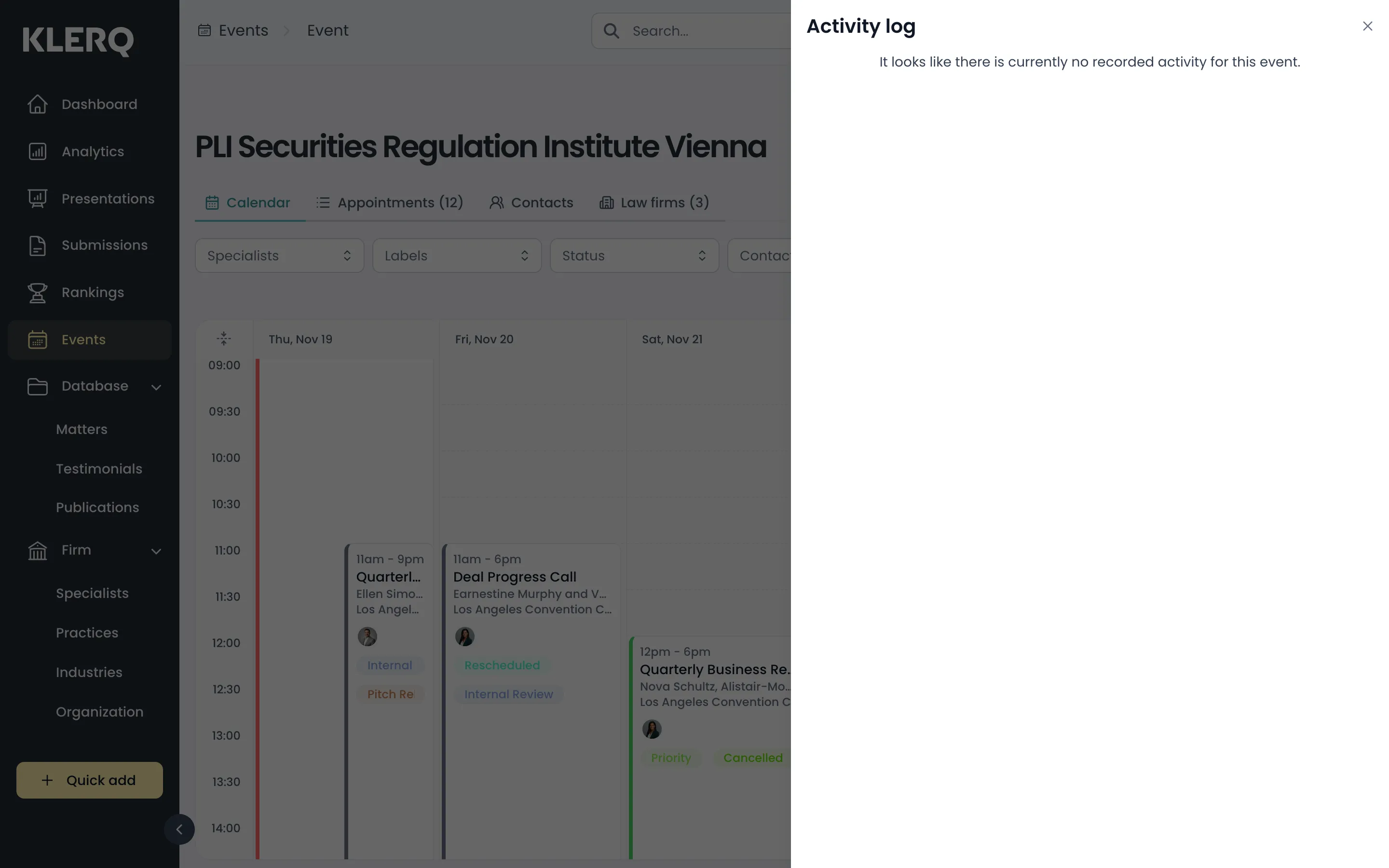Click the avatar on Saturday's Quarterly Business appointment

click(x=652, y=729)
